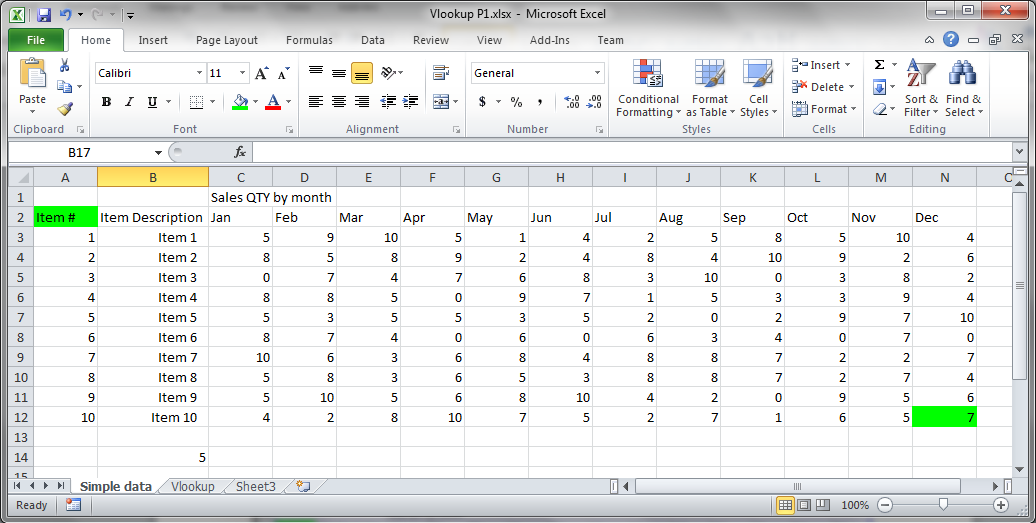This screenshot has height=523, width=1036.
Task: Open Conditional Formatting in the Styles group
Action: pyautogui.click(x=648, y=88)
